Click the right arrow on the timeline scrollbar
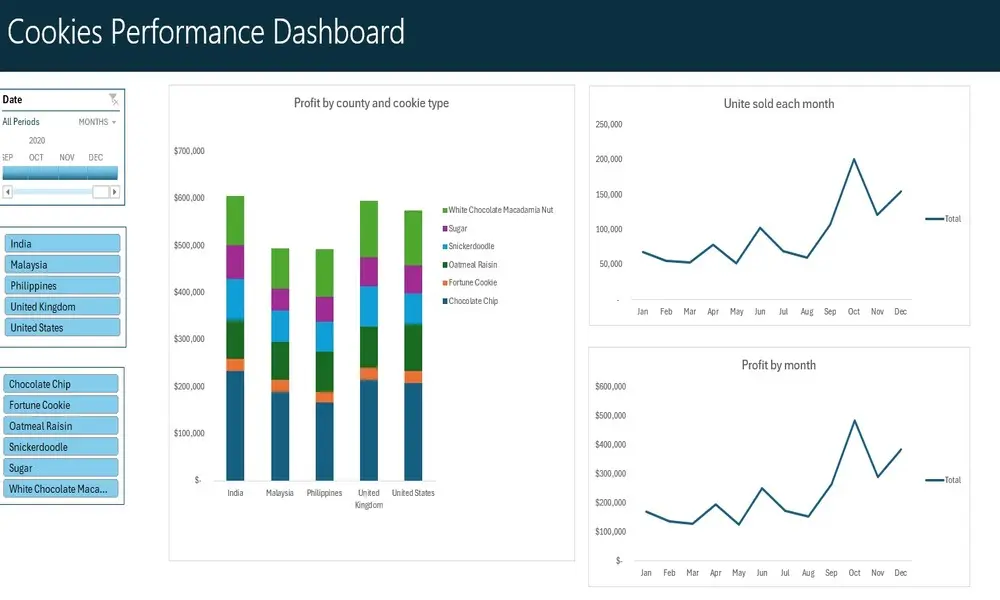This screenshot has height=600, width=1000. [115, 190]
